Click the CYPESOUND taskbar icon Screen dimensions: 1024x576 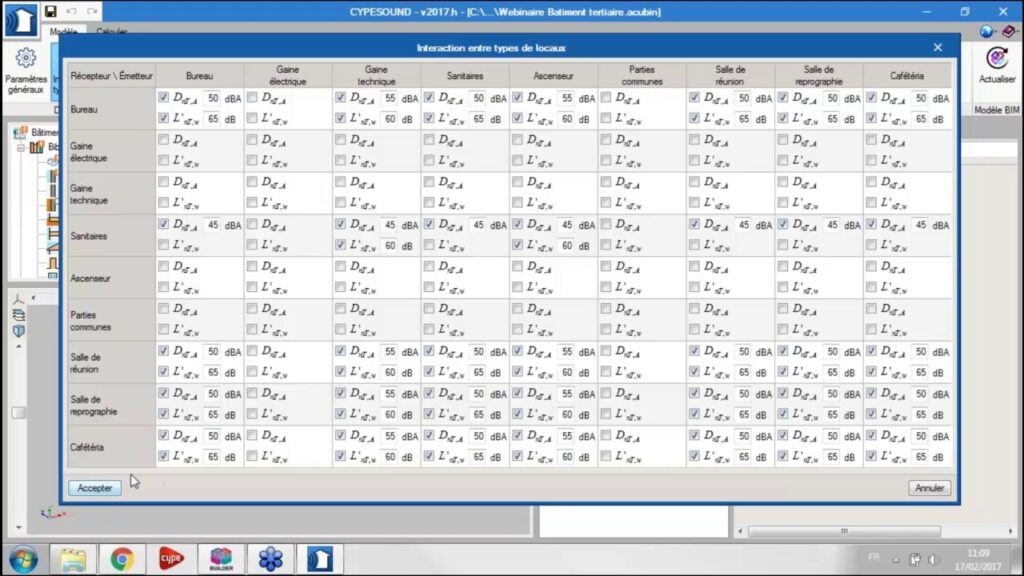319,558
